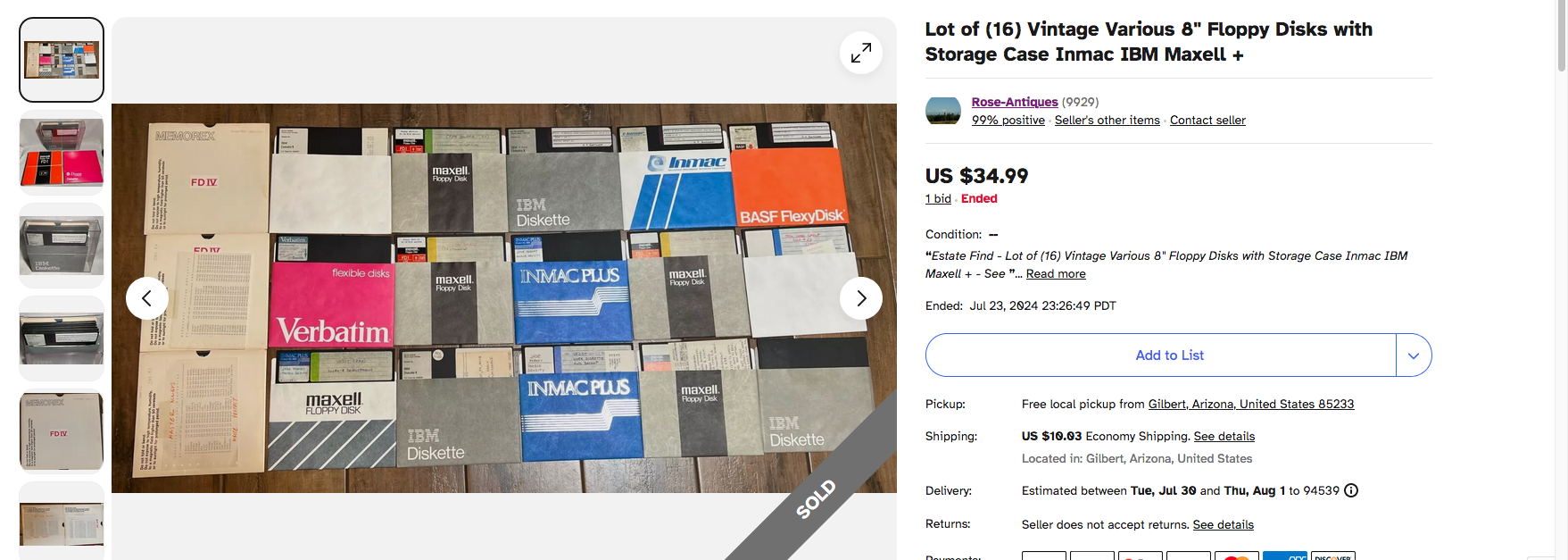View the 1 bid history link
1568x560 pixels.
938,199
